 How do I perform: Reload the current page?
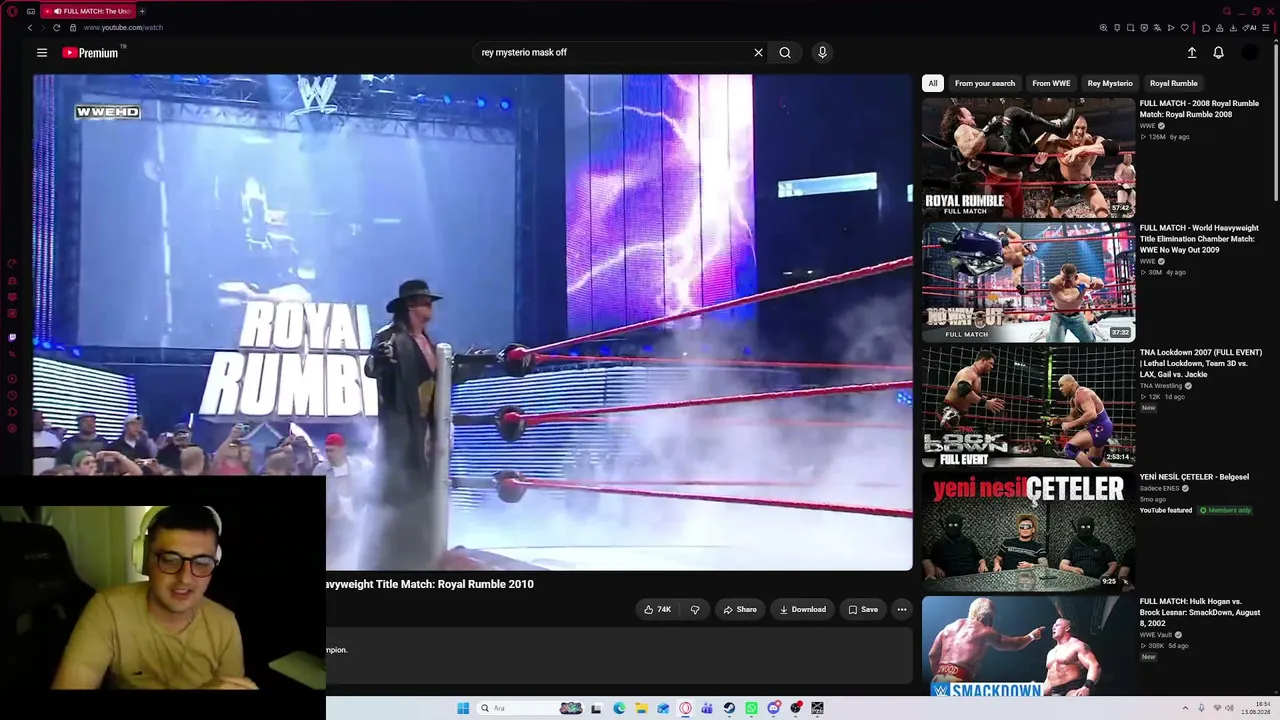(56, 28)
